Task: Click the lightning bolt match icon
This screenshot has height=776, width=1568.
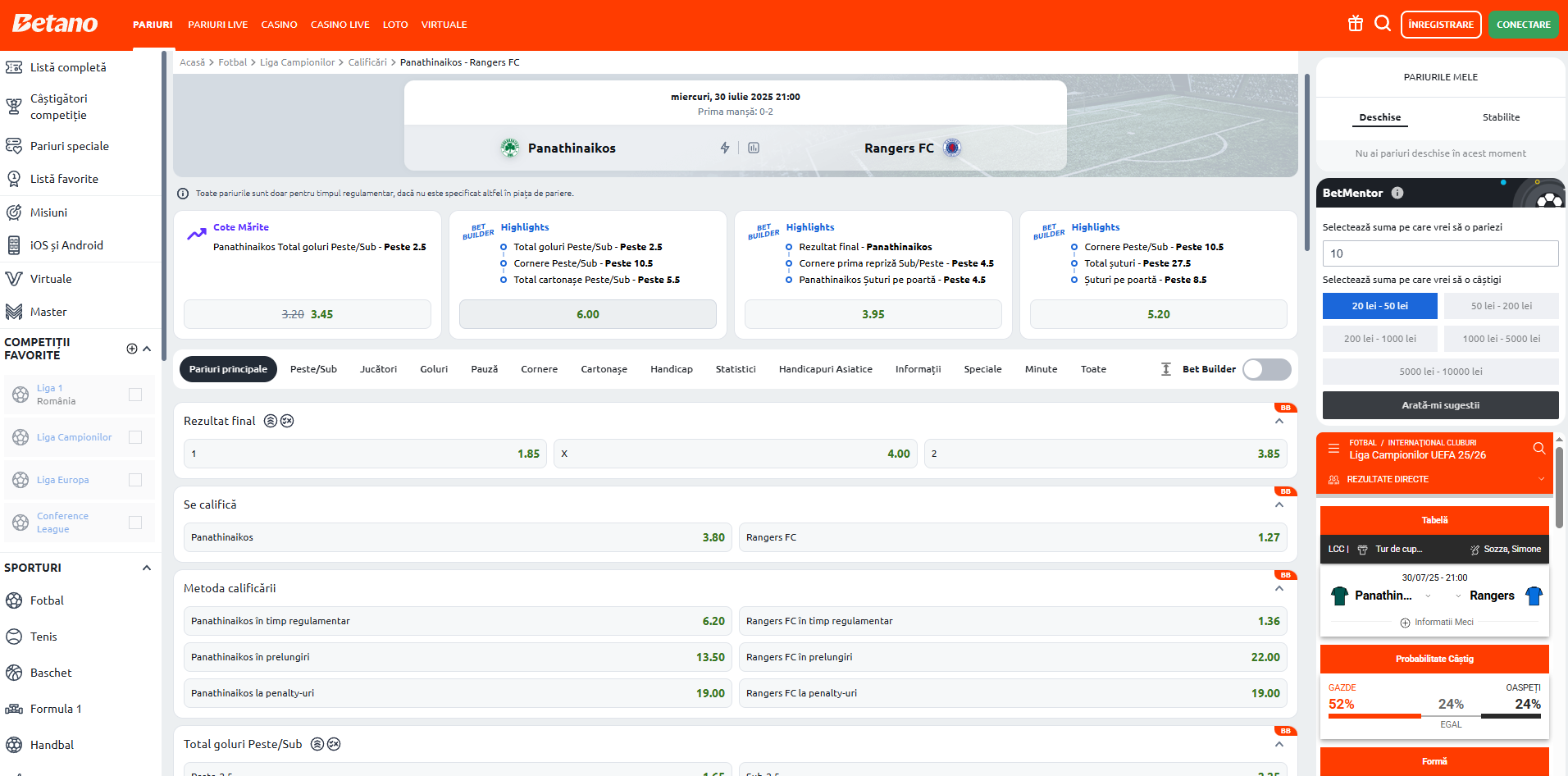Action: tap(725, 148)
